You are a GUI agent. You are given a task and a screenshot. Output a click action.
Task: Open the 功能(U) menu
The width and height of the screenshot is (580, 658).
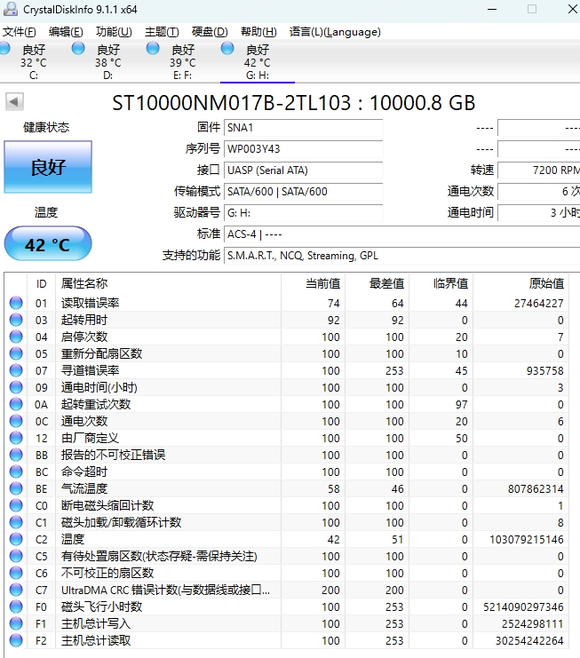(x=114, y=32)
